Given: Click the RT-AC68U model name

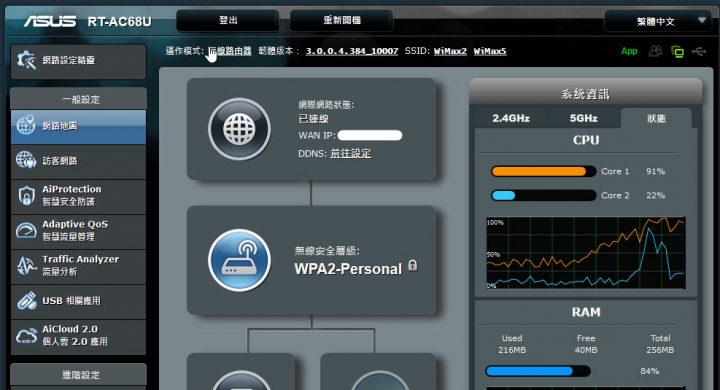Looking at the screenshot, I should click(119, 22).
